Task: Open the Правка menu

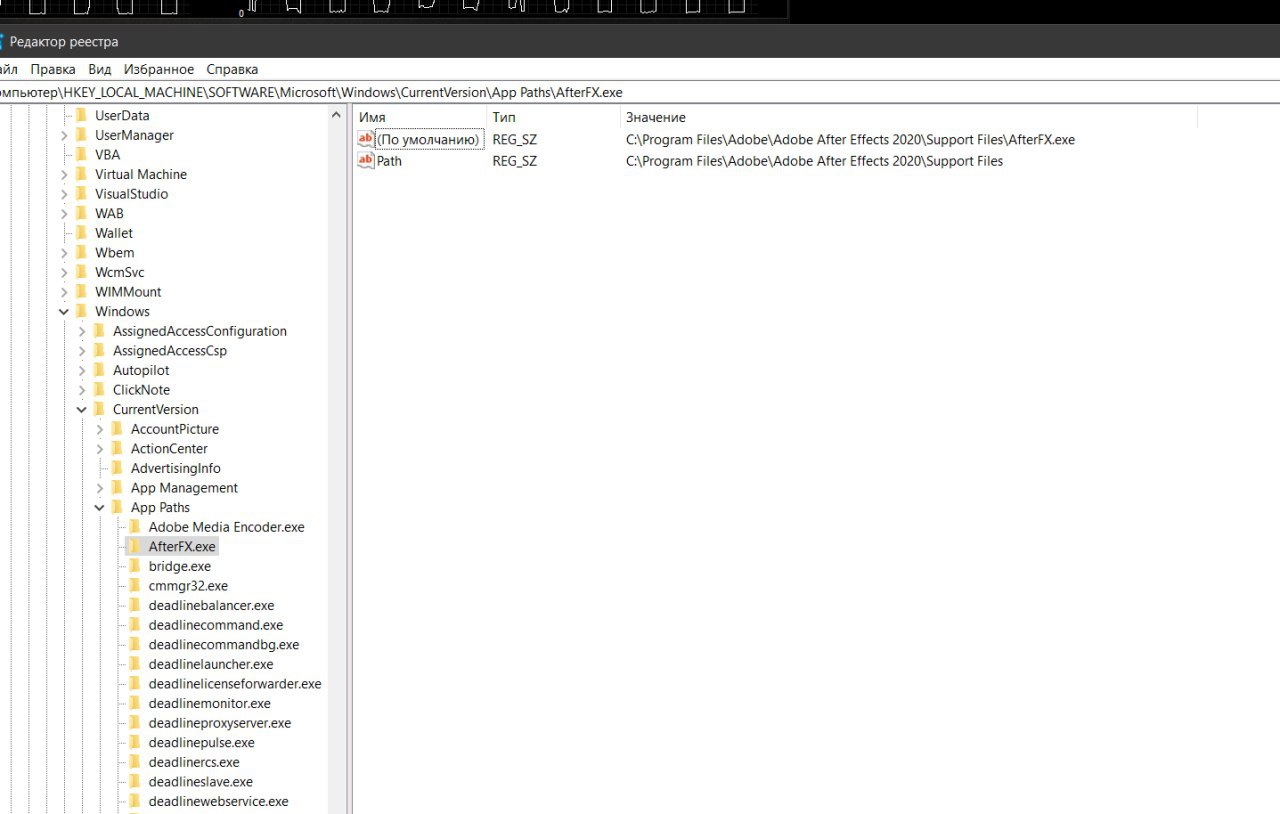Action: [x=53, y=69]
